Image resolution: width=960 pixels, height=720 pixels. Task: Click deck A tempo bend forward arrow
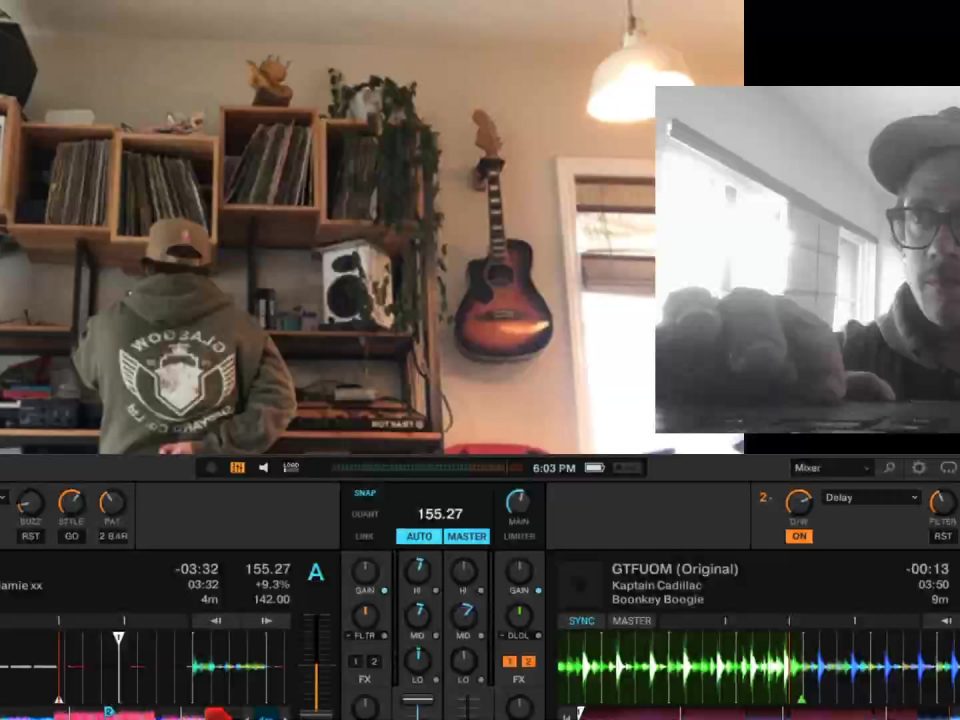click(266, 621)
